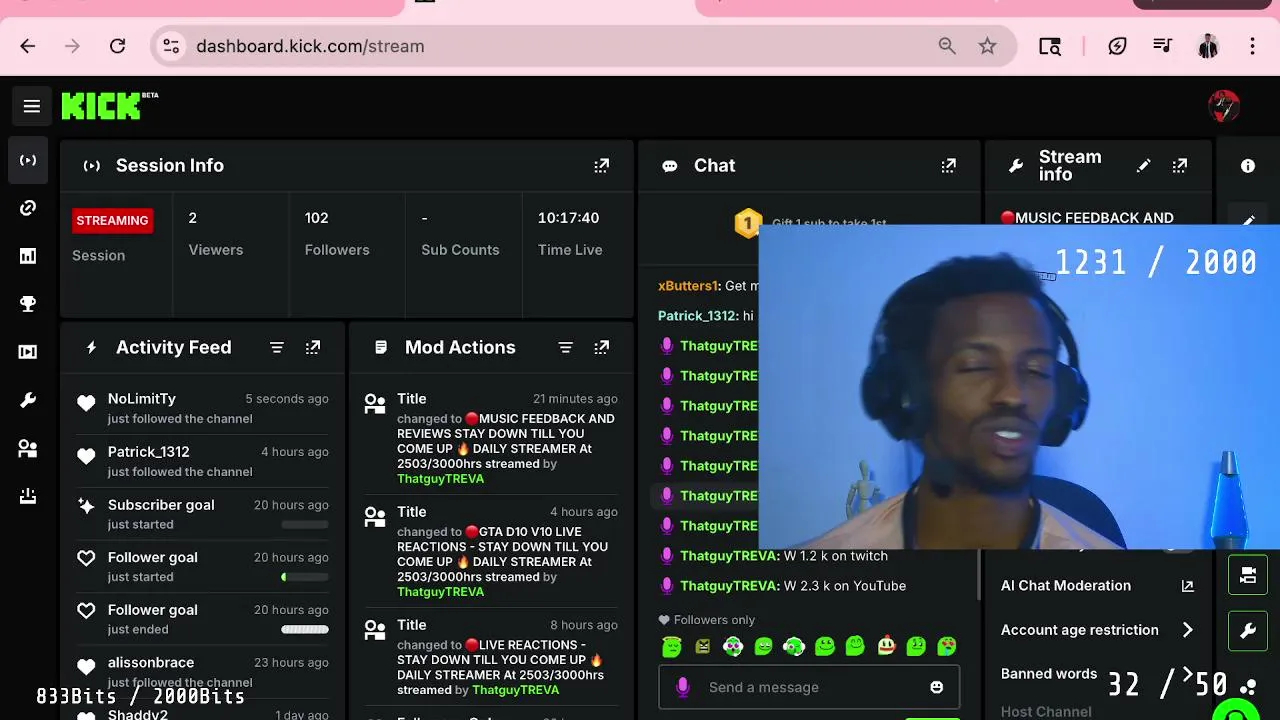Click the wrench icon in right edge bar
Screen dimensions: 1280x720
pos(1248,631)
